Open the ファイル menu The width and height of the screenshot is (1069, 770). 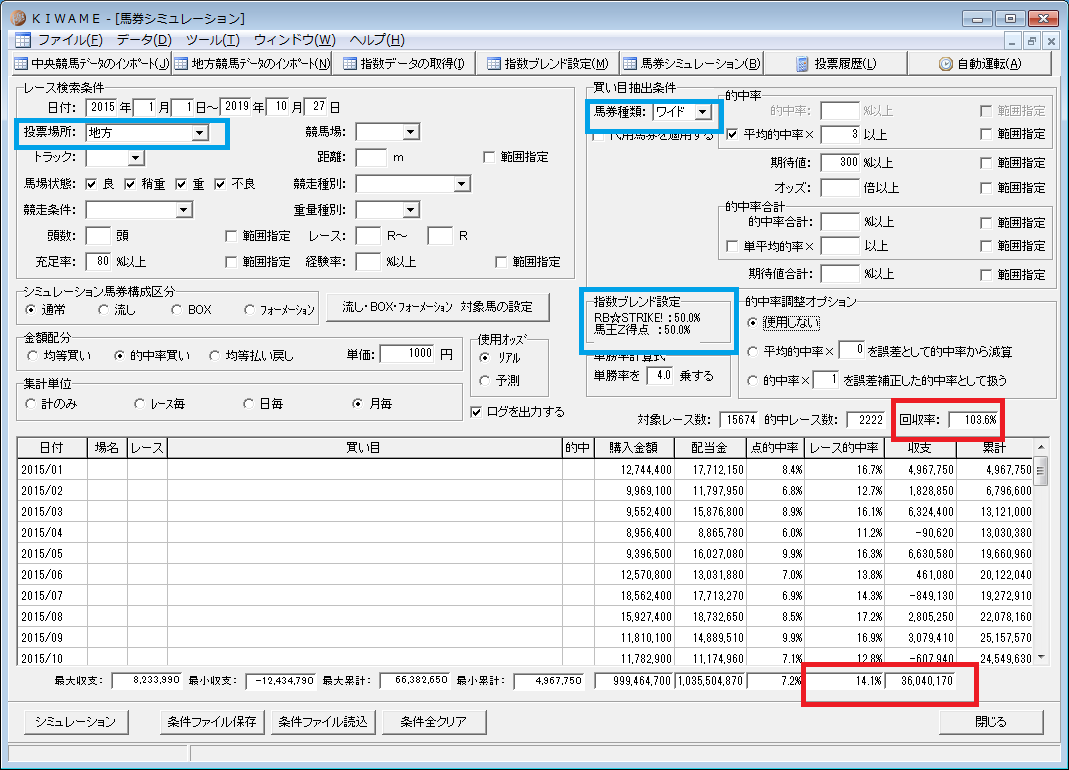(70, 40)
